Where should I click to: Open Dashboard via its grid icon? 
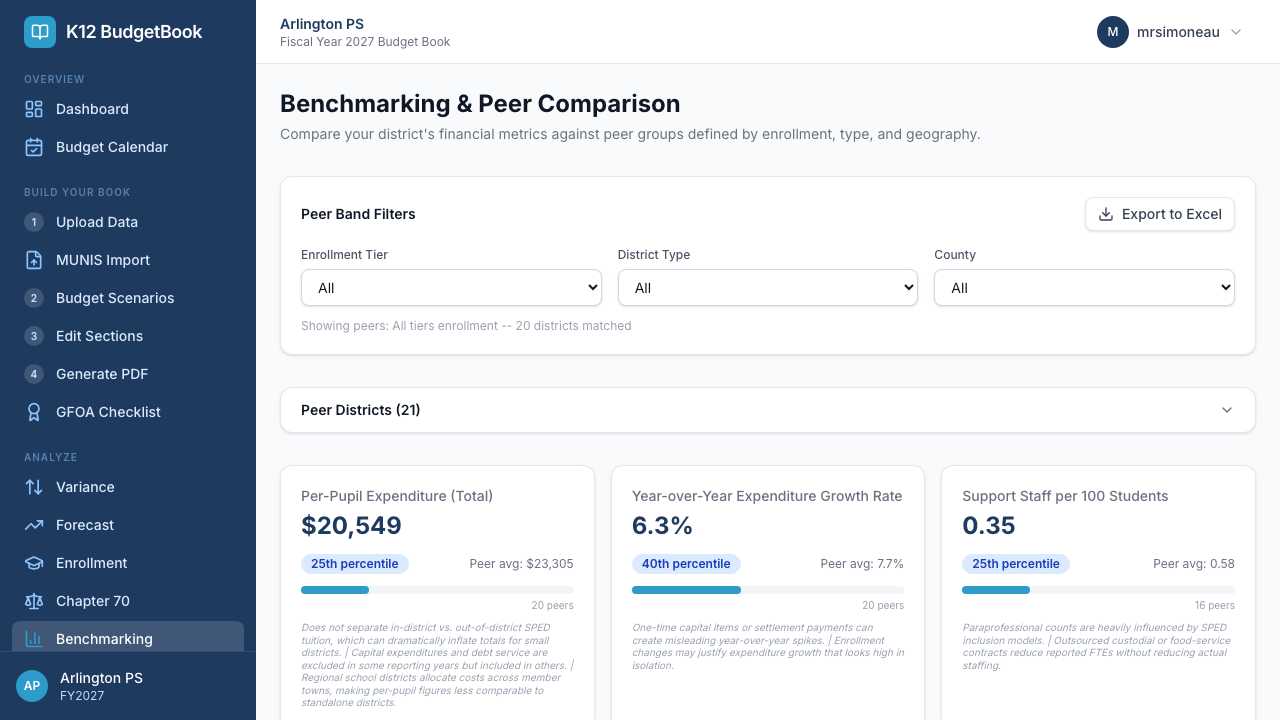pos(34,109)
